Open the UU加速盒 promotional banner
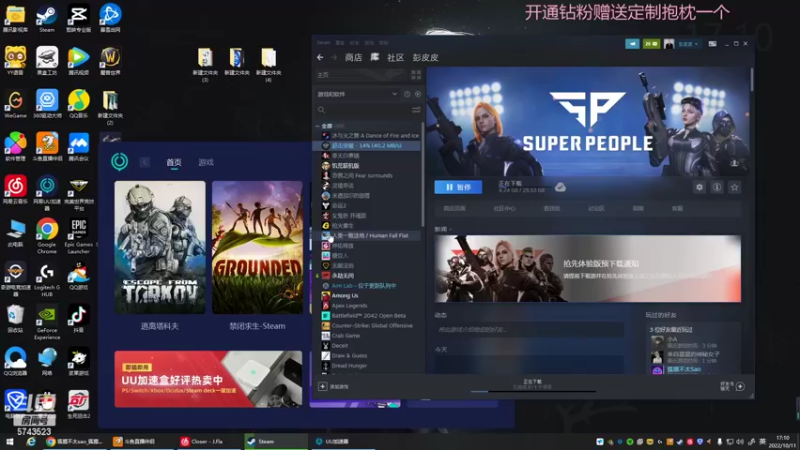The image size is (800, 450). [x=208, y=379]
